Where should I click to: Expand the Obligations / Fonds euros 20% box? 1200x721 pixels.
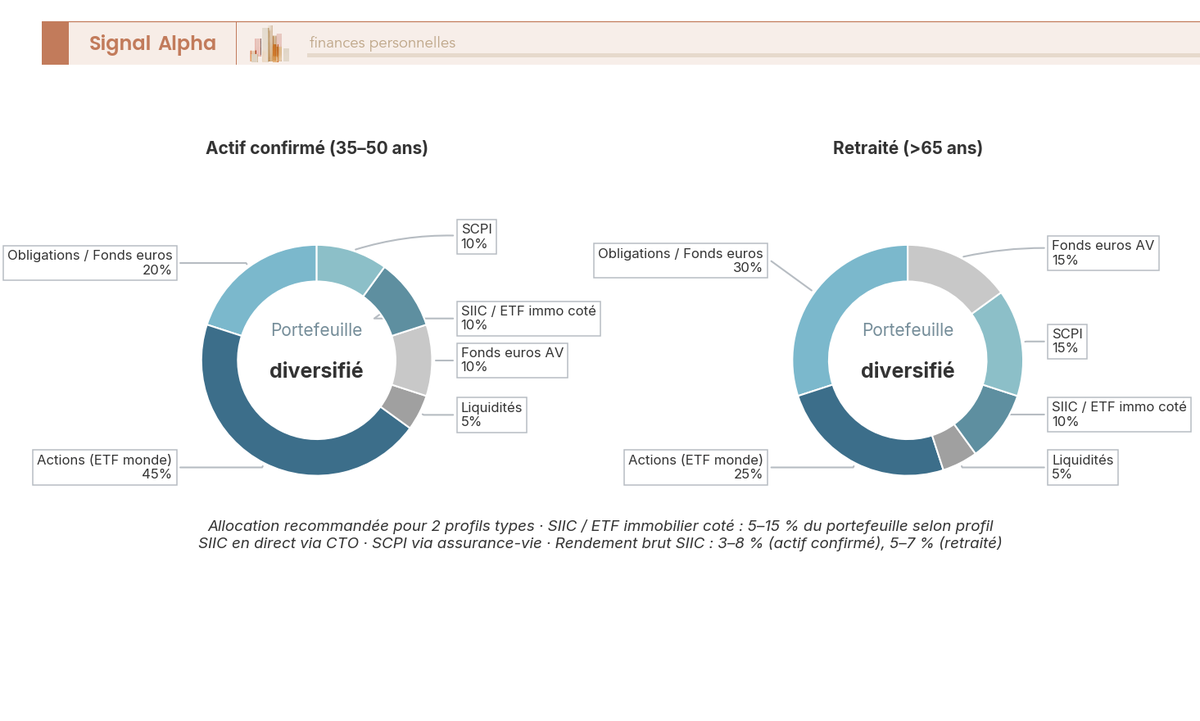click(88, 263)
